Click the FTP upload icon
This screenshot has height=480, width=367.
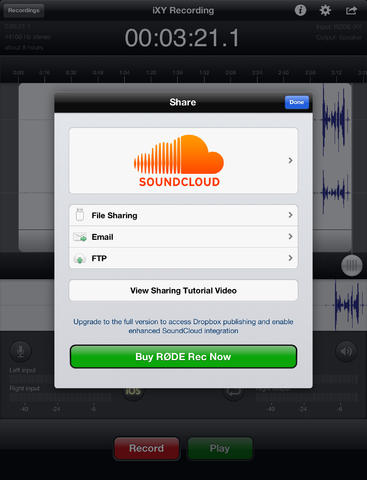80,259
